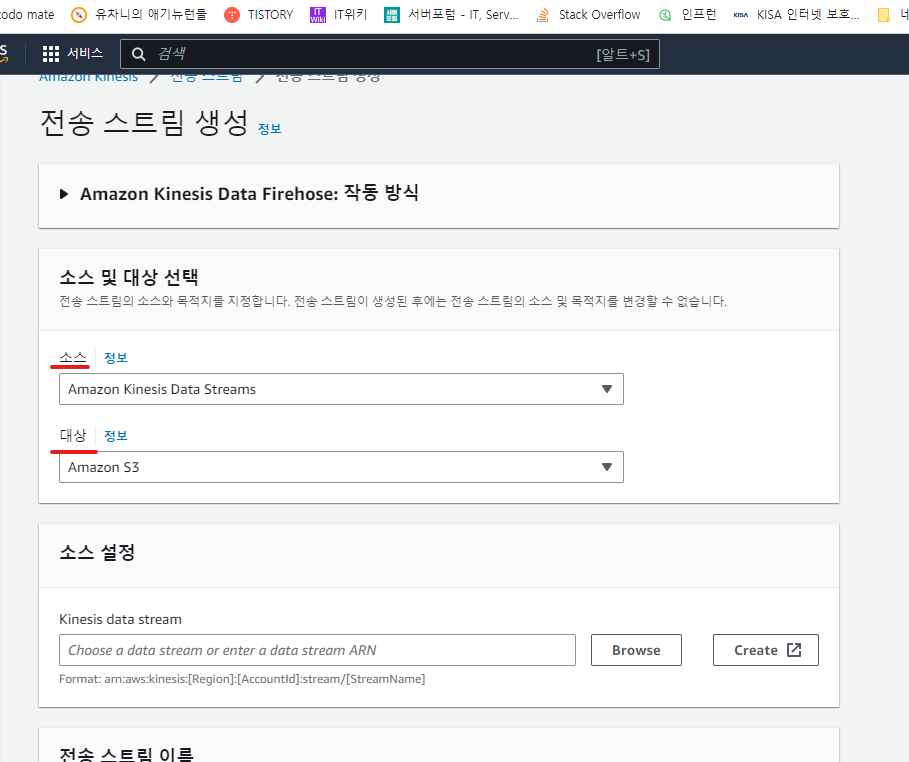Viewport: 909px width, 762px height.
Task: Click the 전송 스트림 breadcrumb link
Action: (206, 78)
